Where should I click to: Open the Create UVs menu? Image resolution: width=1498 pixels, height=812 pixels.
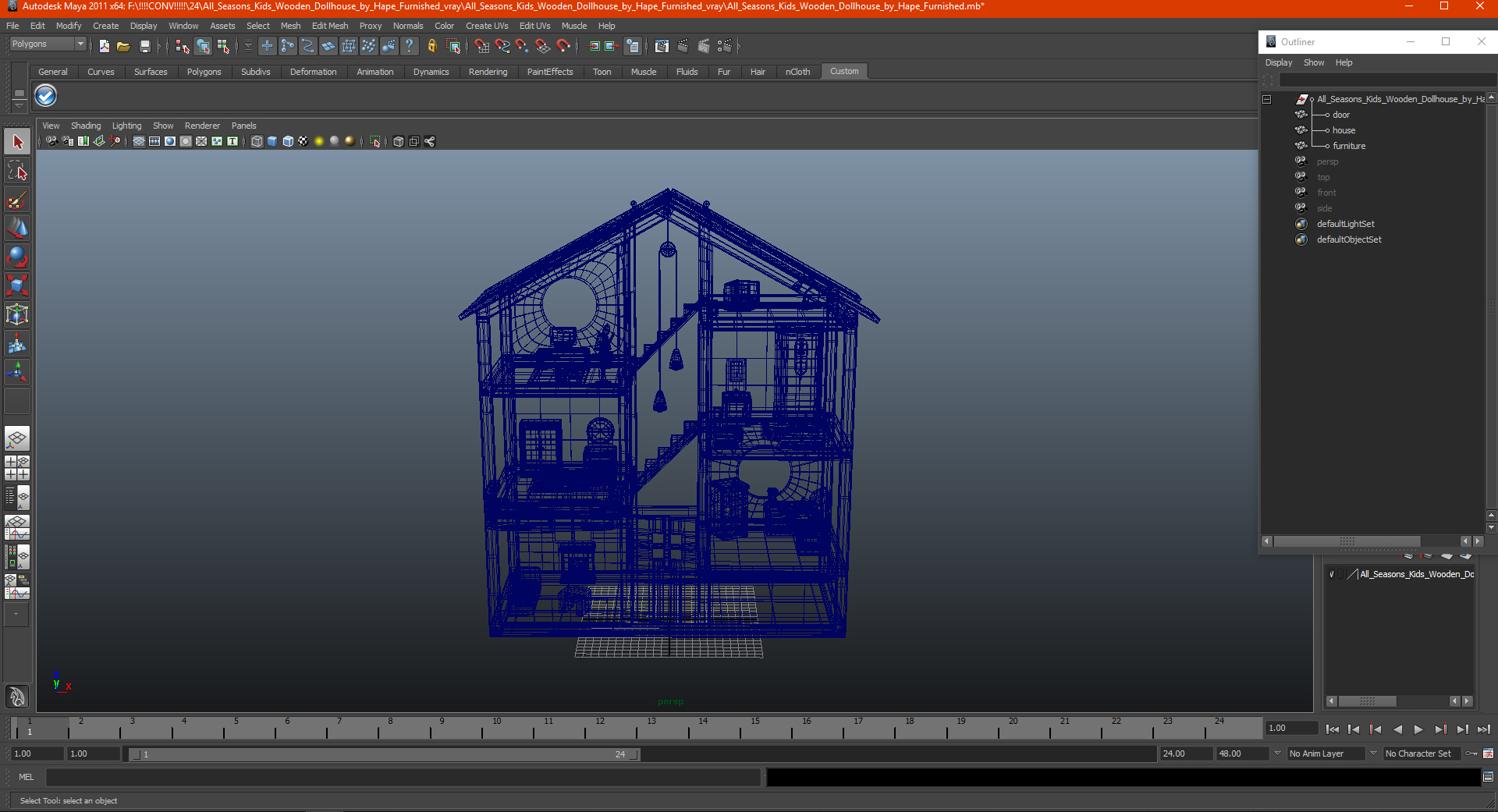(x=487, y=26)
